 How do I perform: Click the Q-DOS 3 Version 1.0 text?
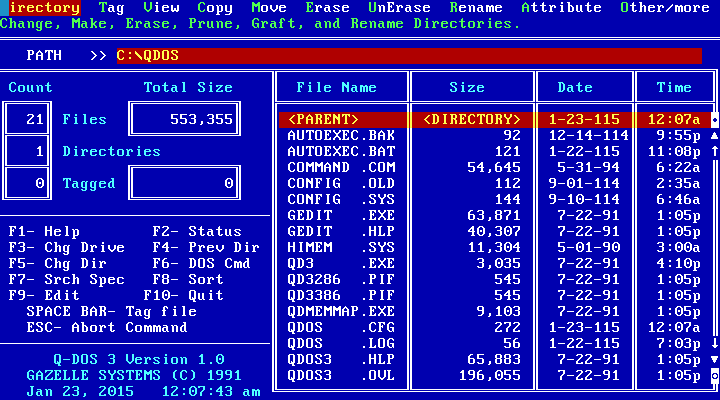tap(139, 360)
